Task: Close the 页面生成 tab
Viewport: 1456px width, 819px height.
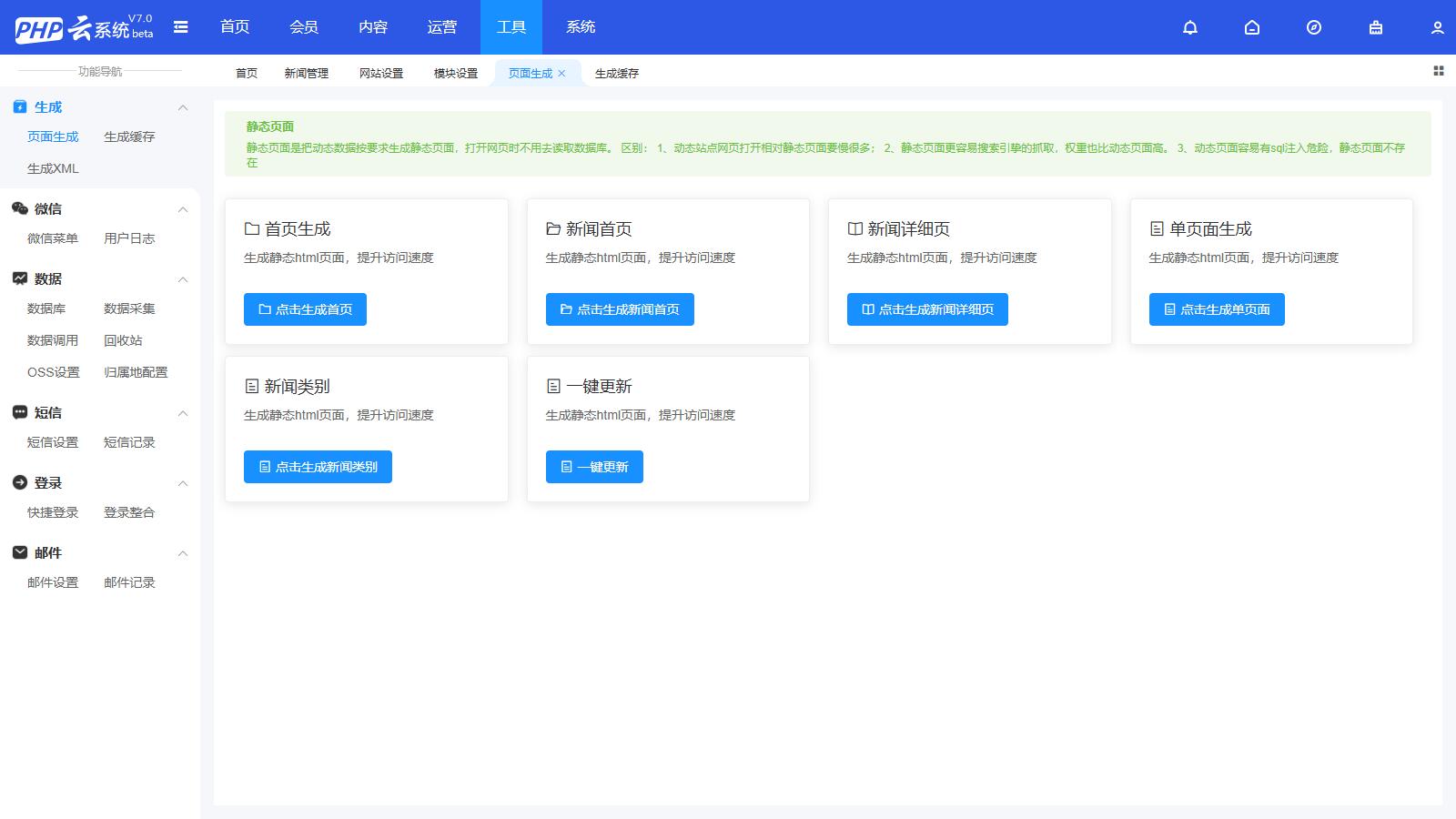Action: tap(561, 74)
